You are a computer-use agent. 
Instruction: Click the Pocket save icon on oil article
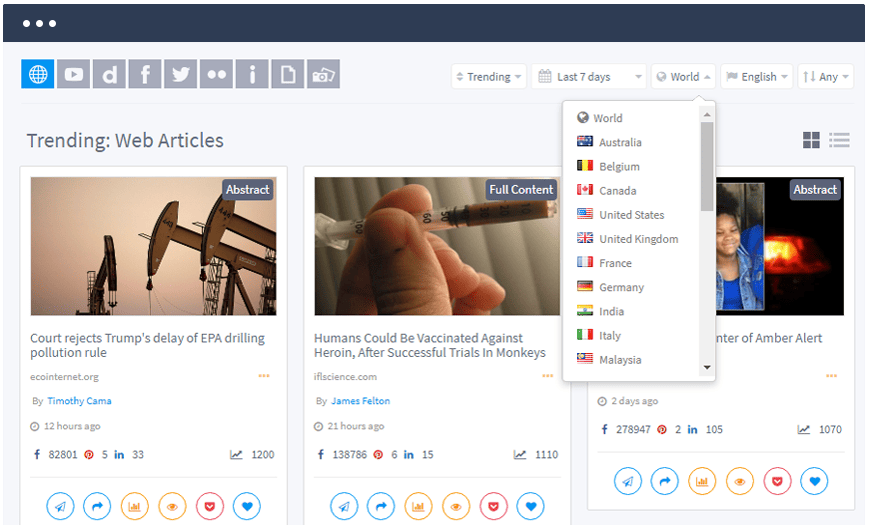pyautogui.click(x=210, y=506)
